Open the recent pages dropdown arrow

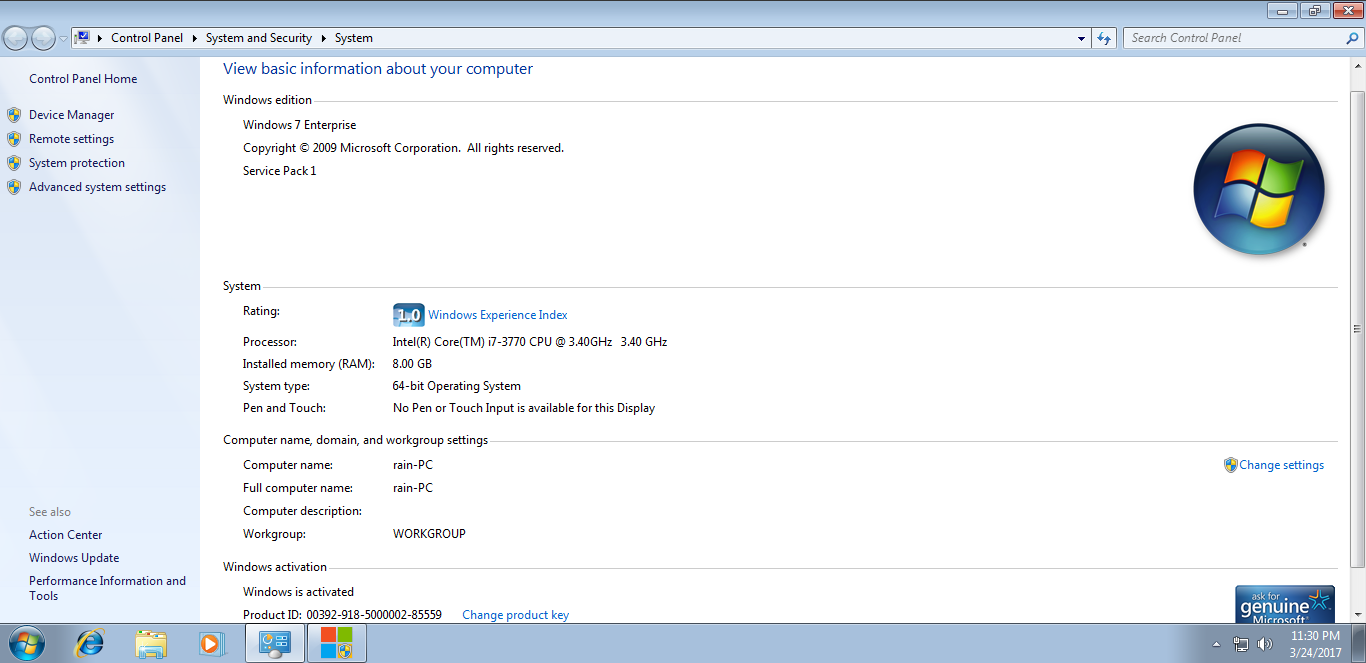pos(64,39)
